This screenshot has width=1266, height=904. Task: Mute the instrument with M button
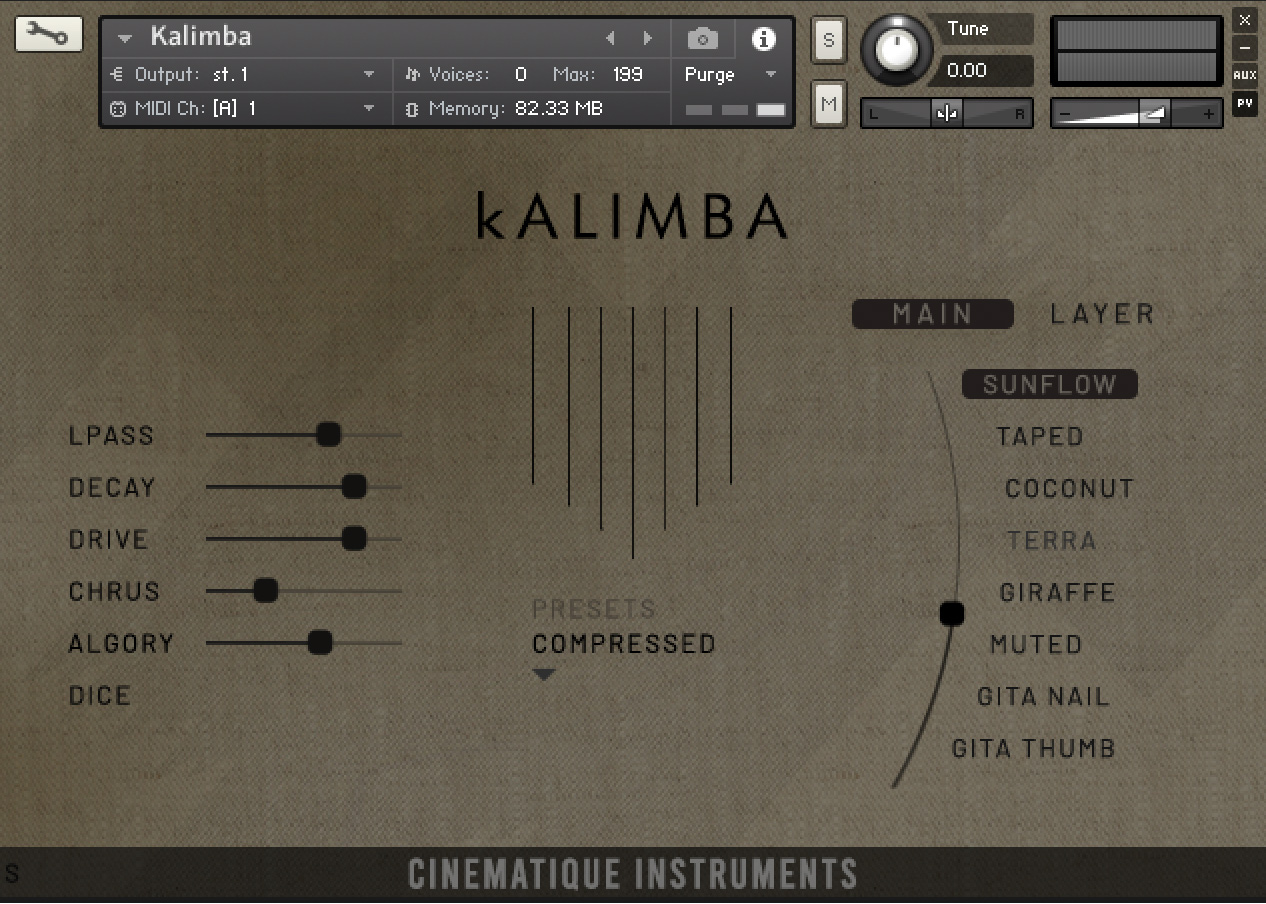click(828, 103)
